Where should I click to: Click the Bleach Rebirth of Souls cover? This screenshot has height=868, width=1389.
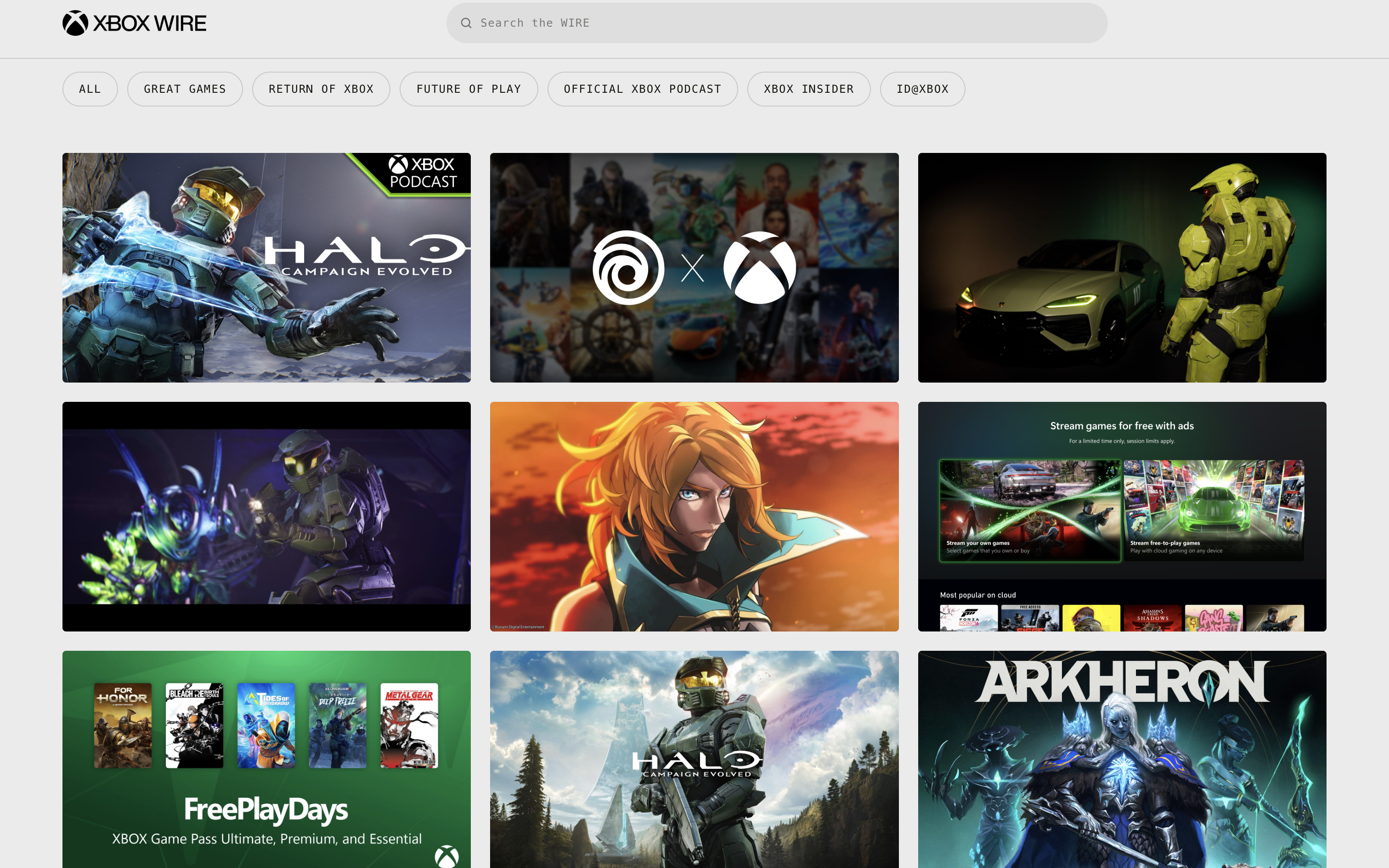point(195,725)
